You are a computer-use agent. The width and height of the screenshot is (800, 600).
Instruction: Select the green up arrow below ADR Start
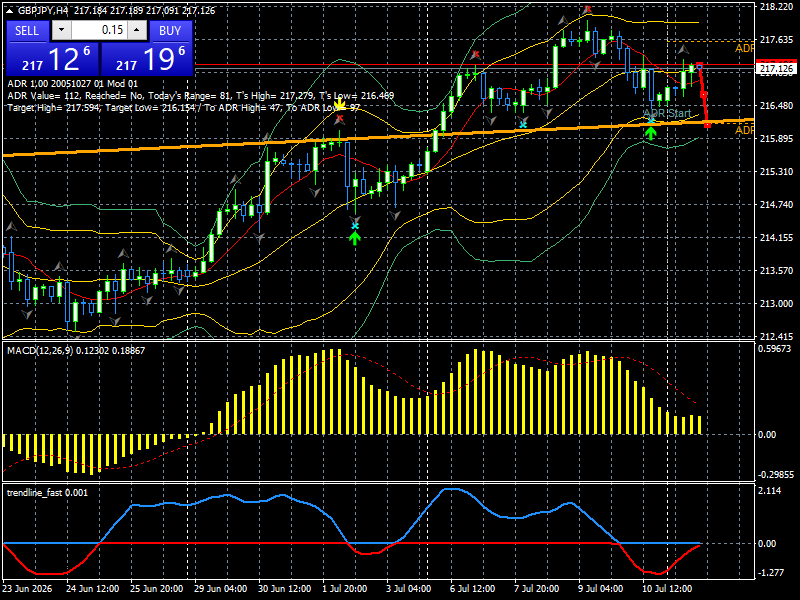pos(651,134)
